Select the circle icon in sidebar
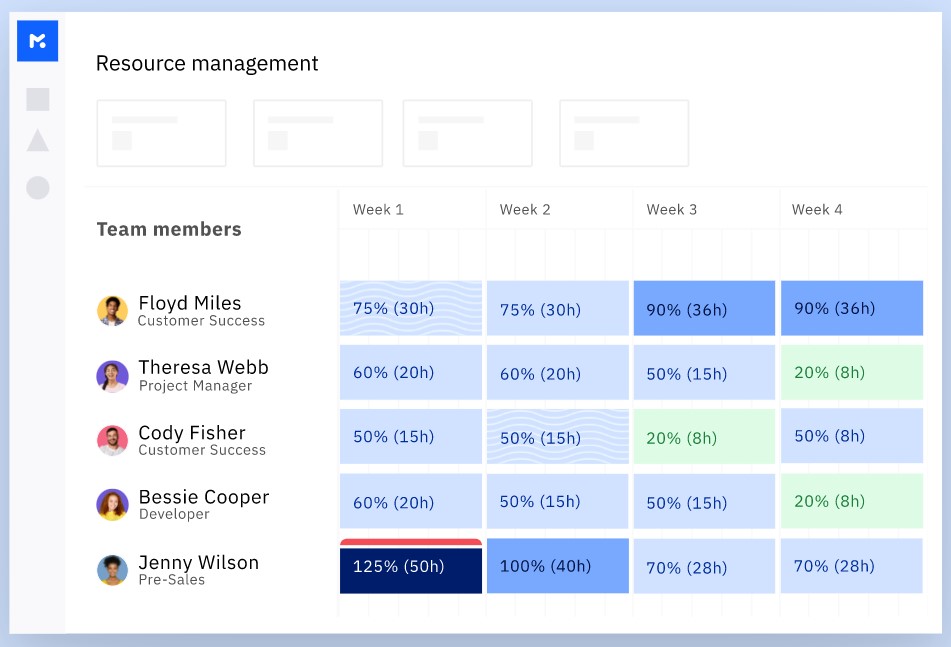Viewport: 951px width, 647px height. 38,187
